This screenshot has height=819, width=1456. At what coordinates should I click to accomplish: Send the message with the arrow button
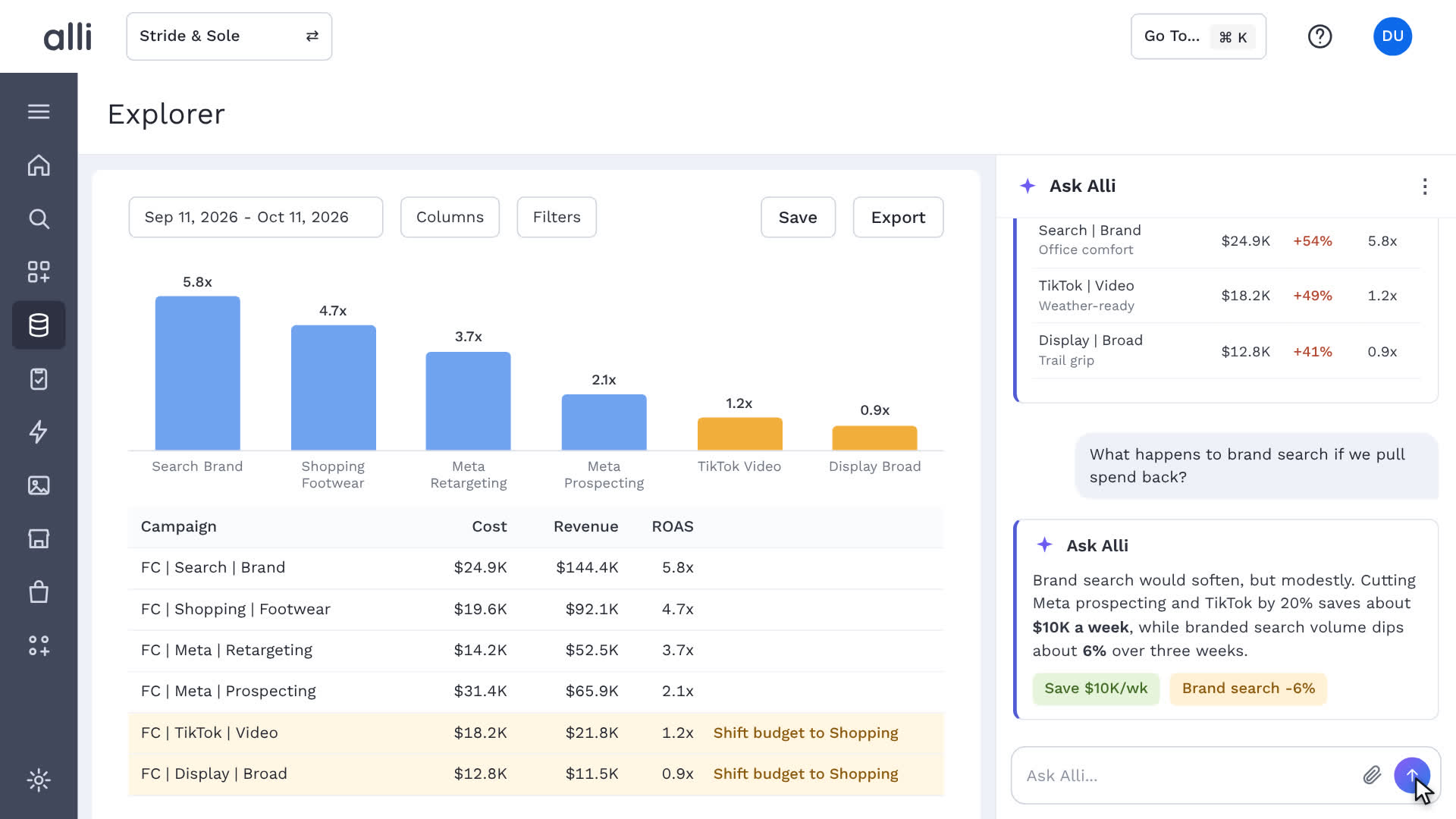coord(1412,775)
